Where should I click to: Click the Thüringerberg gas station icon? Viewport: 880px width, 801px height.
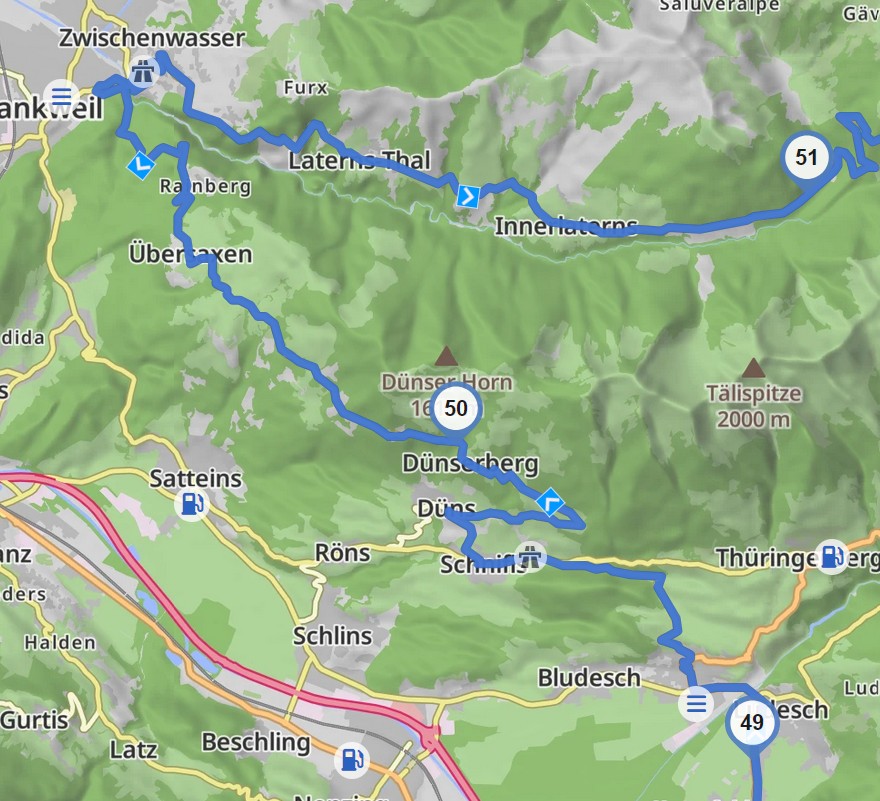(832, 557)
